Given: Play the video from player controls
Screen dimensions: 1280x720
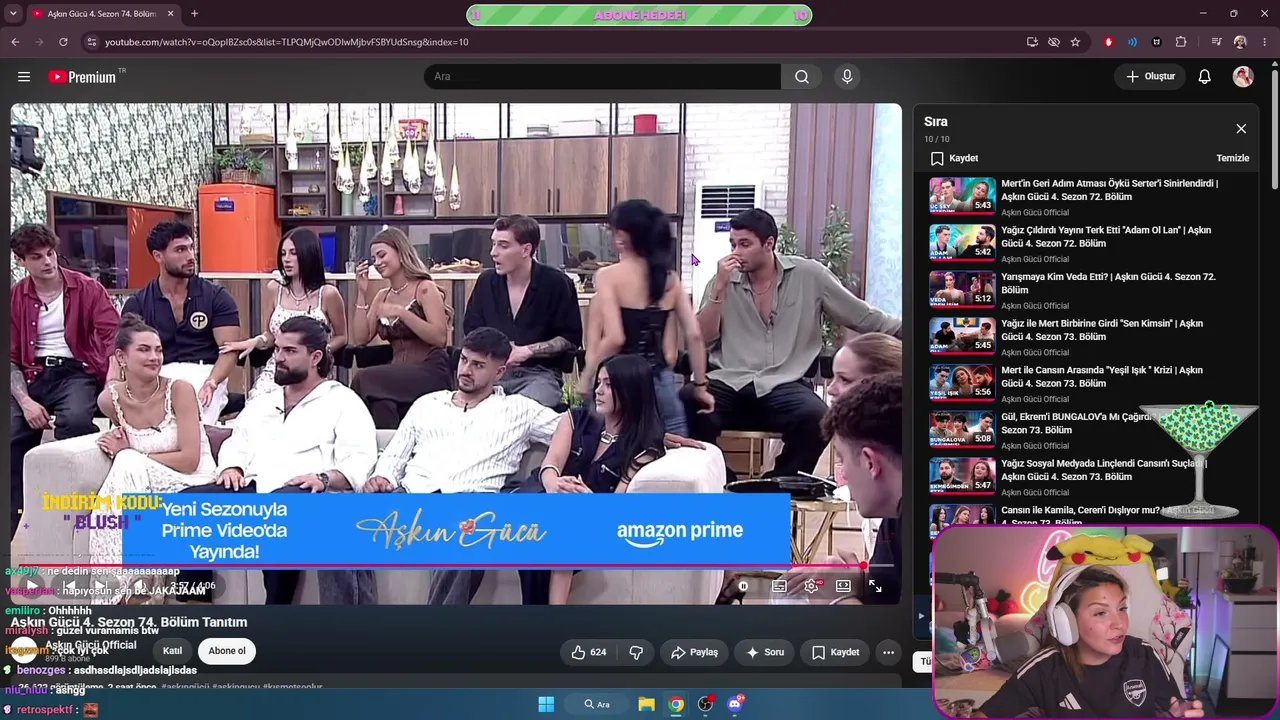Looking at the screenshot, I should pyautogui.click(x=31, y=586).
